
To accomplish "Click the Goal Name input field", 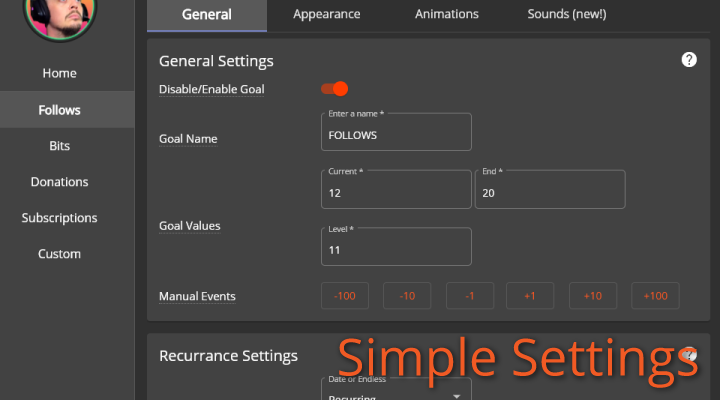I will [396, 133].
